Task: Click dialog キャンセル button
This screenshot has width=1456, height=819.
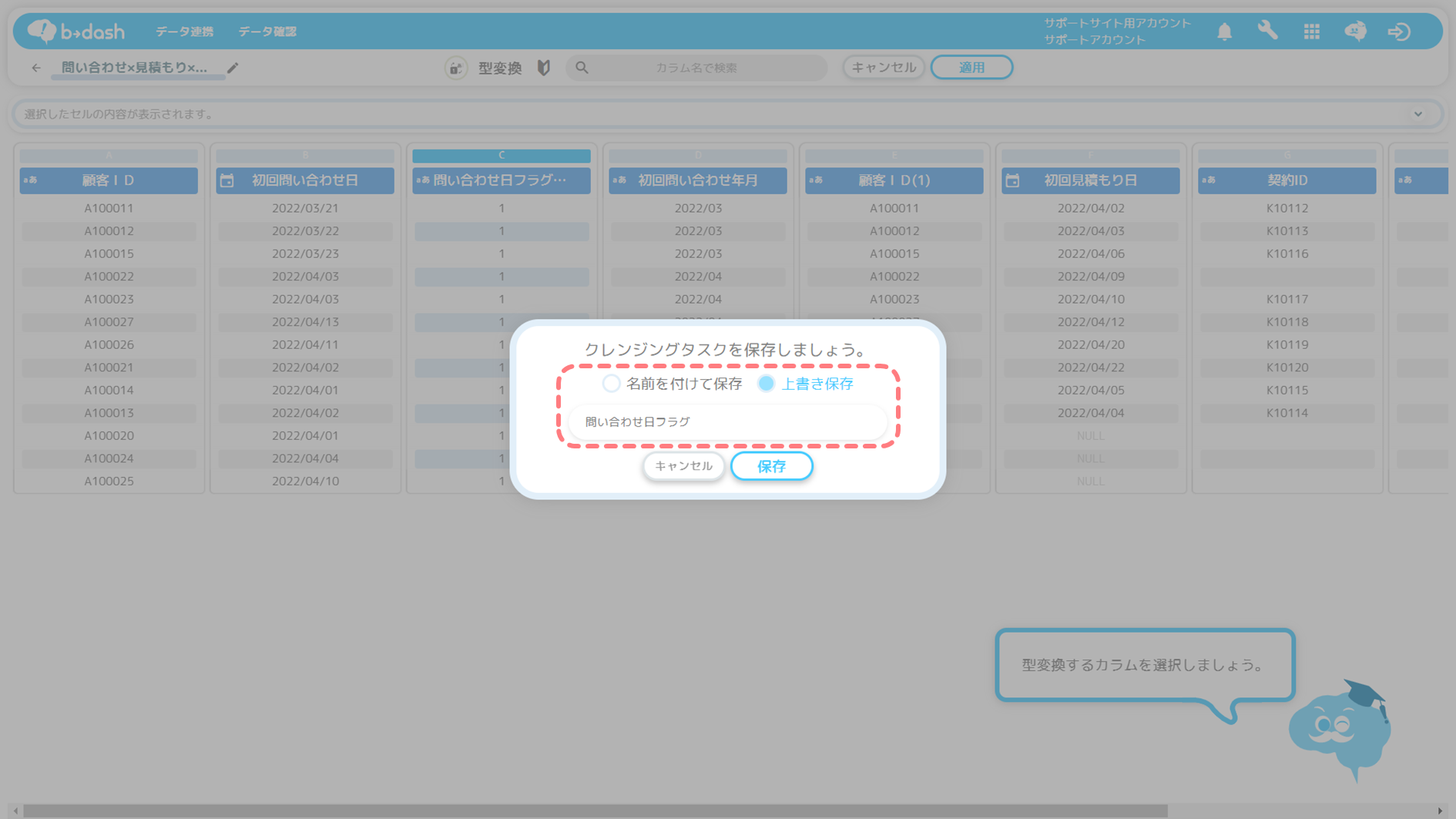Action: point(683,466)
